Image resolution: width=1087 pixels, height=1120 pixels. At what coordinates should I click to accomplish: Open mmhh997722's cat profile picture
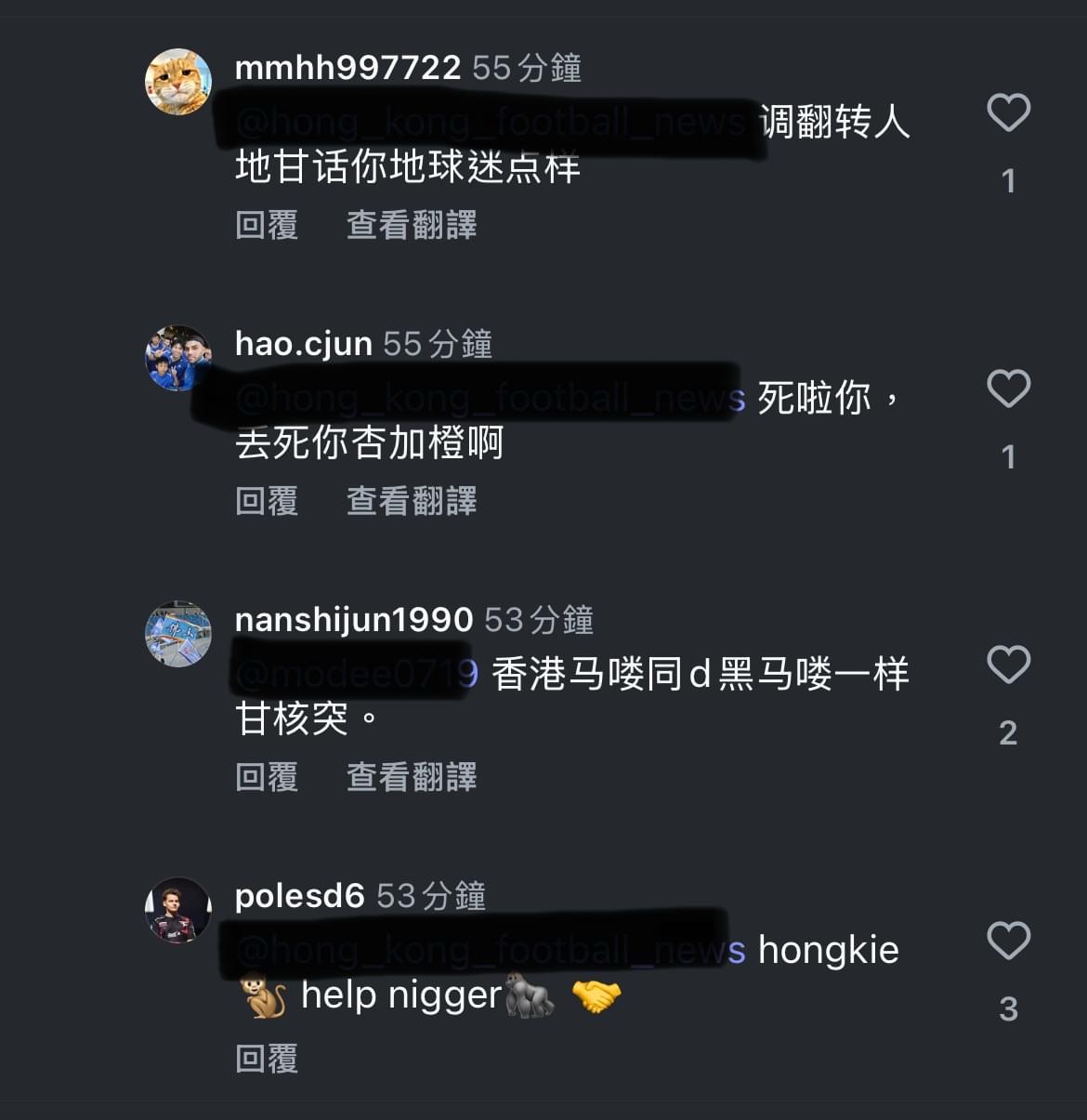click(178, 82)
